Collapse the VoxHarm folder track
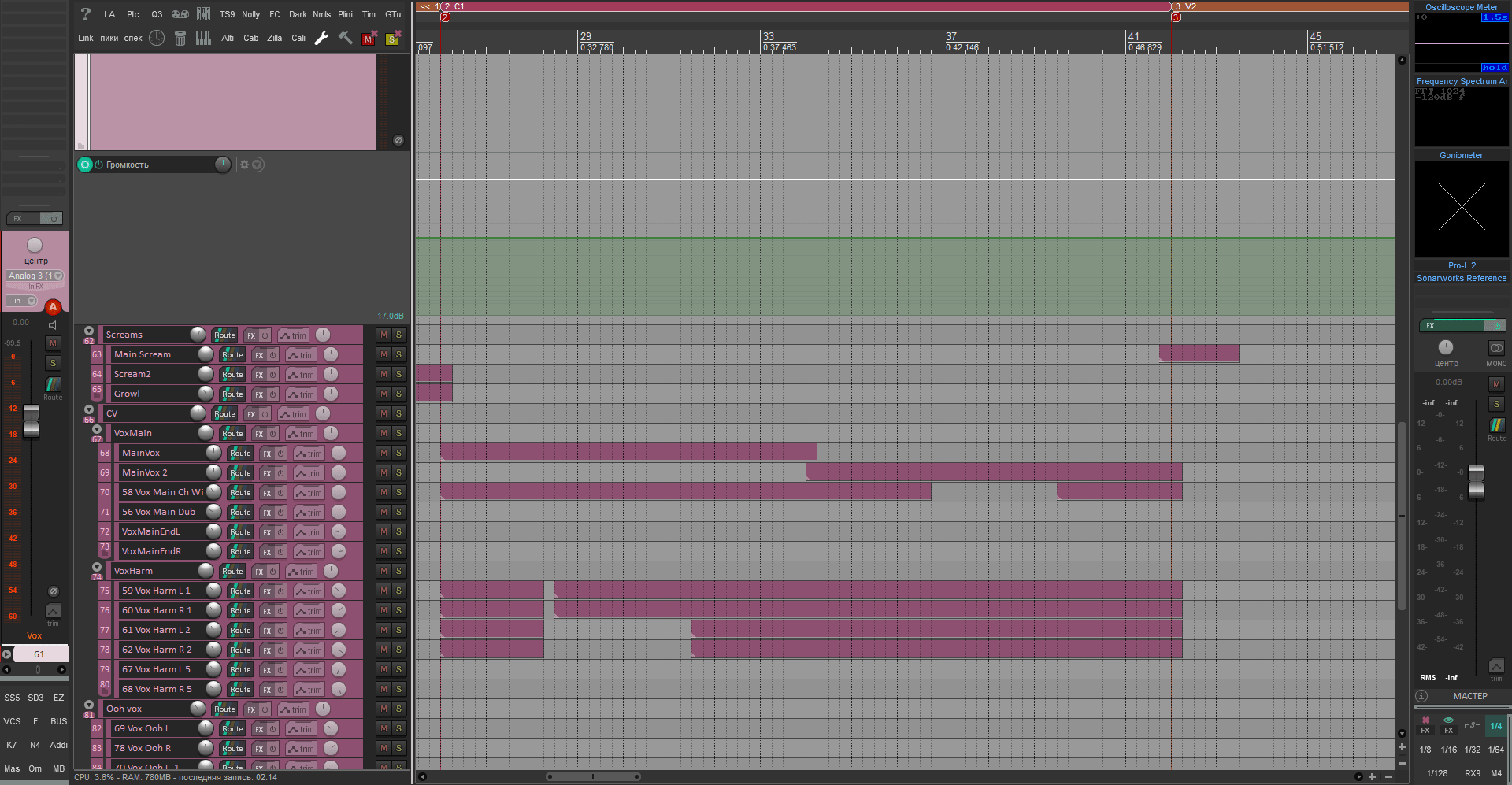 pyautogui.click(x=97, y=567)
